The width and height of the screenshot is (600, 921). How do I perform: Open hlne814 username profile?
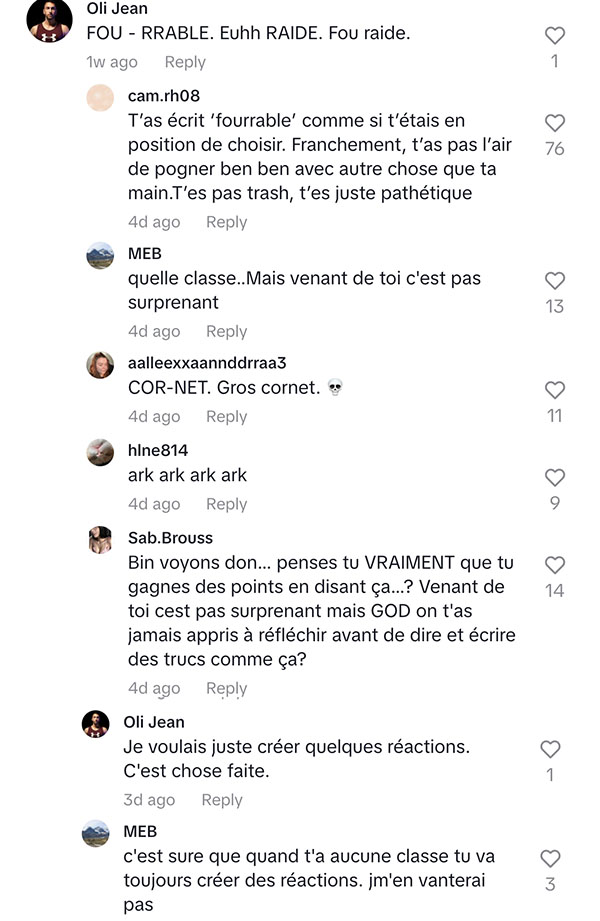point(158,451)
